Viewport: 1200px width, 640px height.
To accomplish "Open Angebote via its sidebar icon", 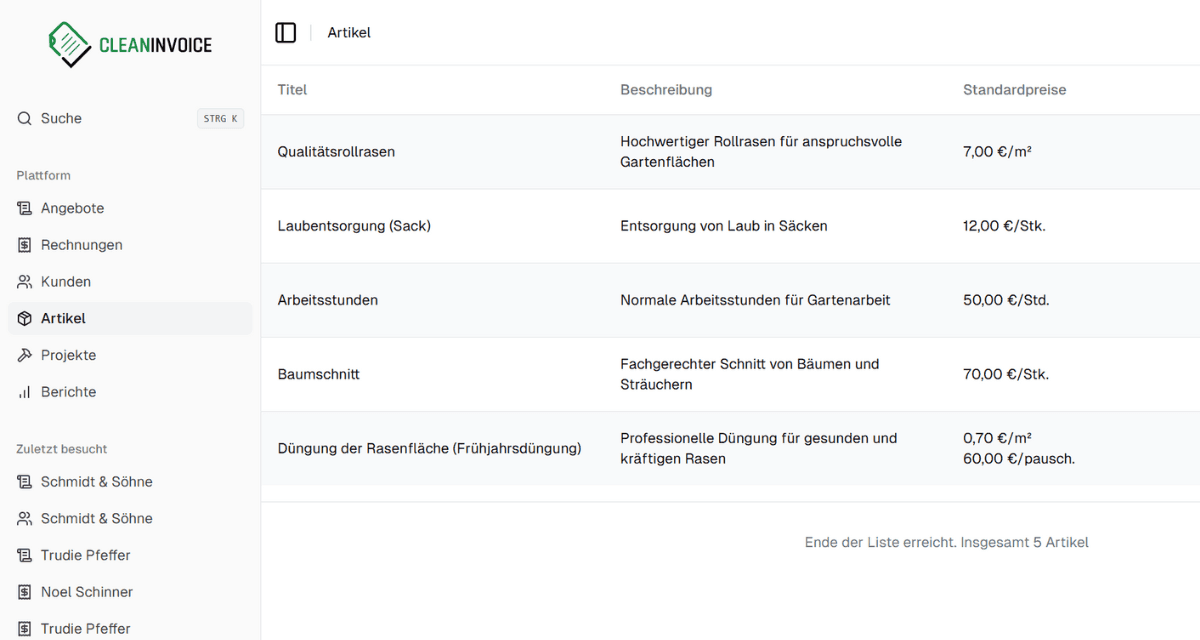I will [25, 208].
